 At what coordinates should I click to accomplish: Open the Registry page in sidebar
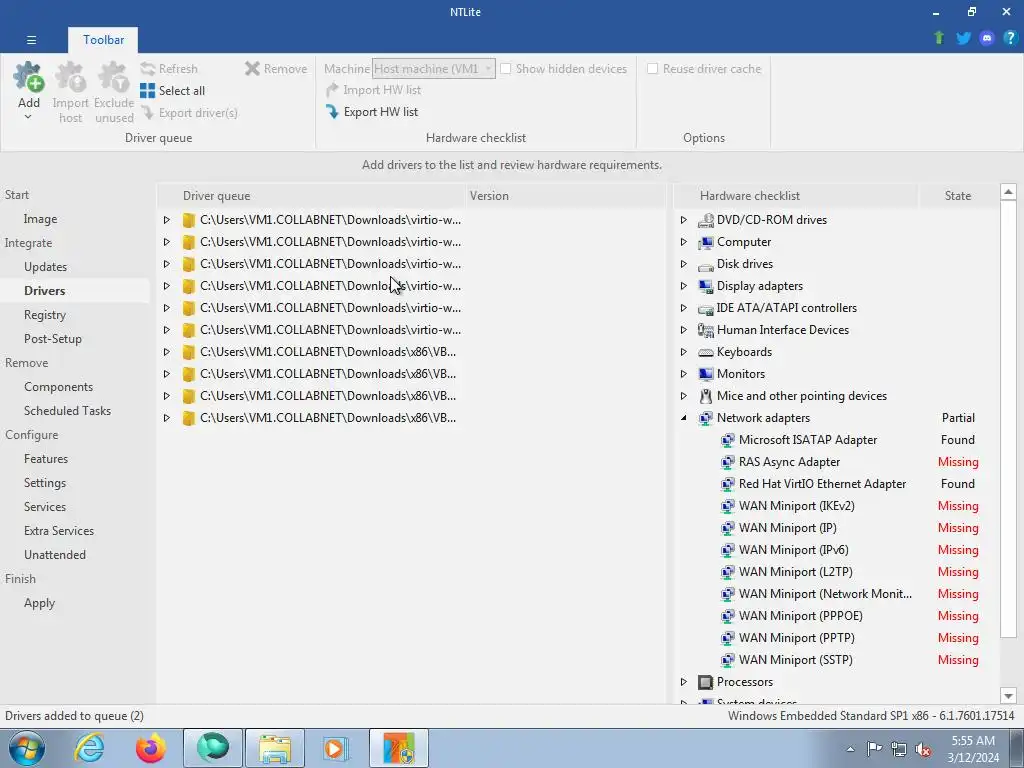[44, 315]
